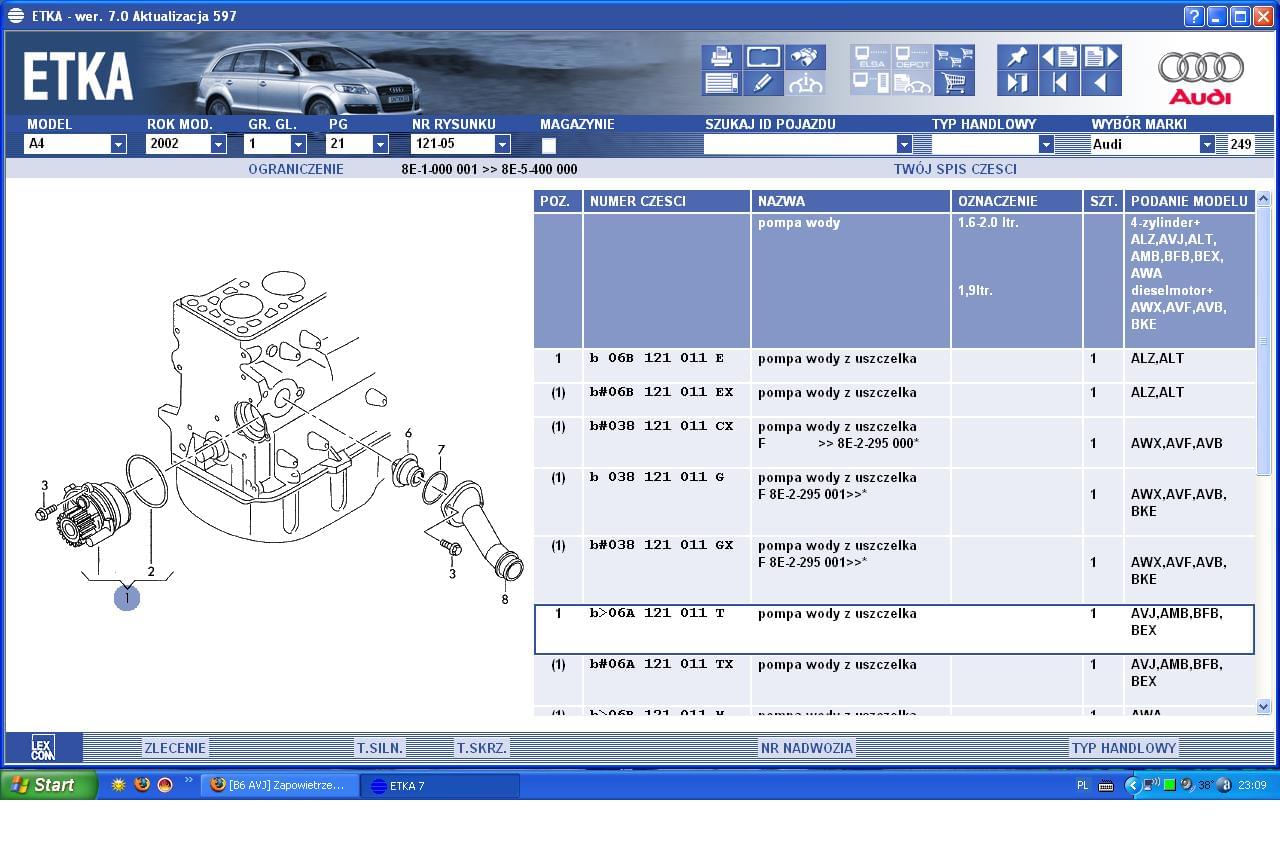
Task: Select part row 06A 121 011 T
Action: point(894,629)
